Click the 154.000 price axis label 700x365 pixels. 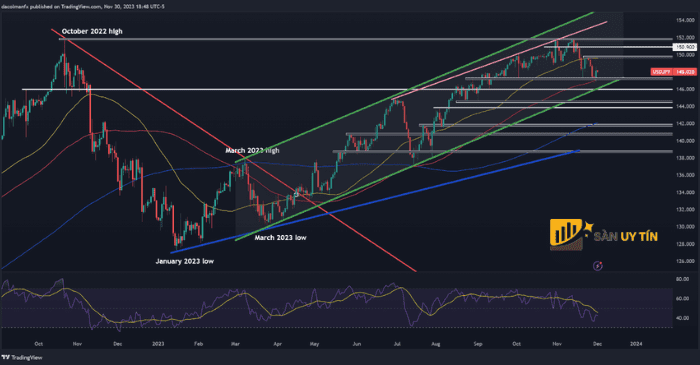684,21
